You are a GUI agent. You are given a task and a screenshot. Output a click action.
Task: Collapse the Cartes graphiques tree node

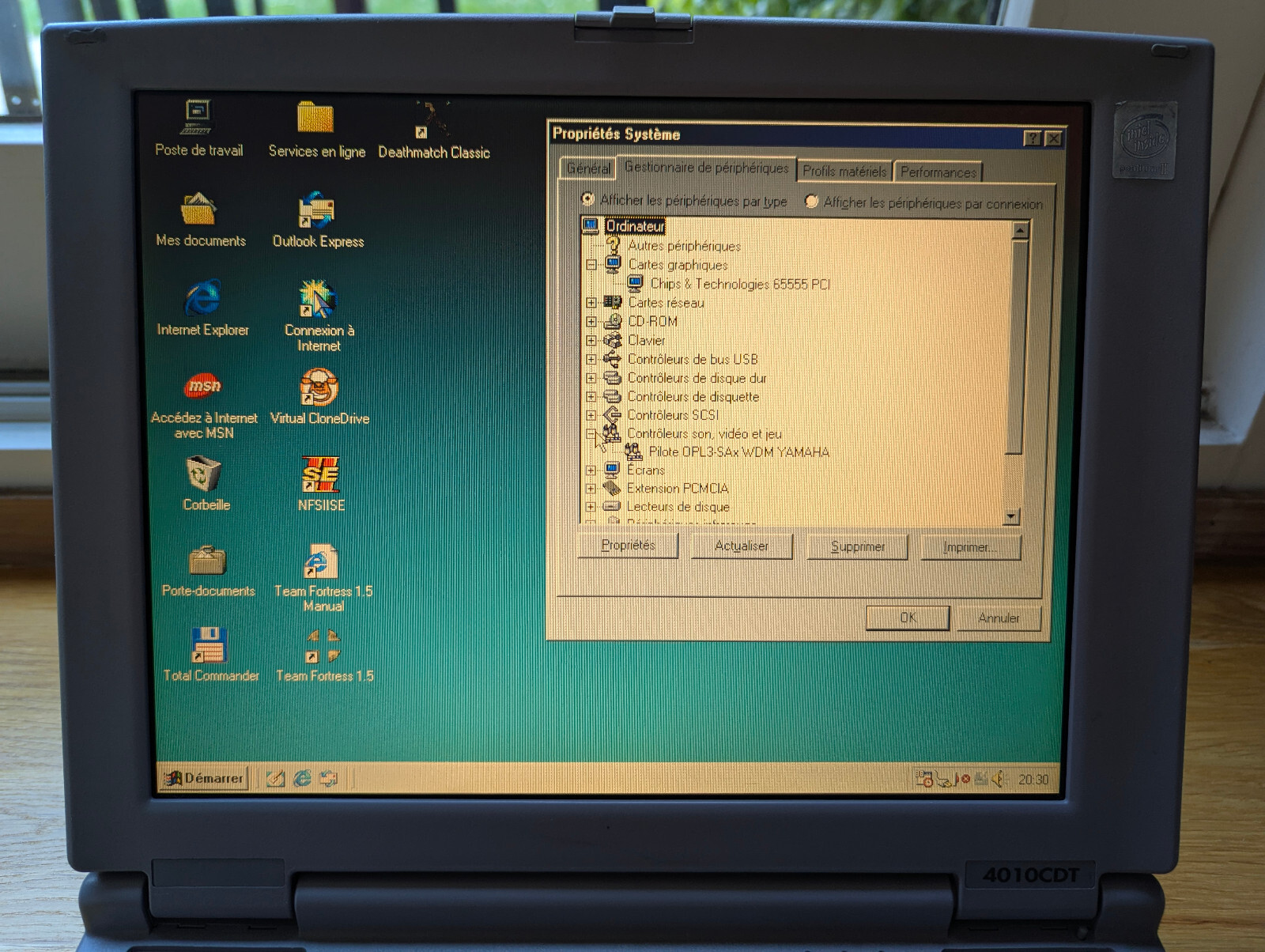coord(591,265)
